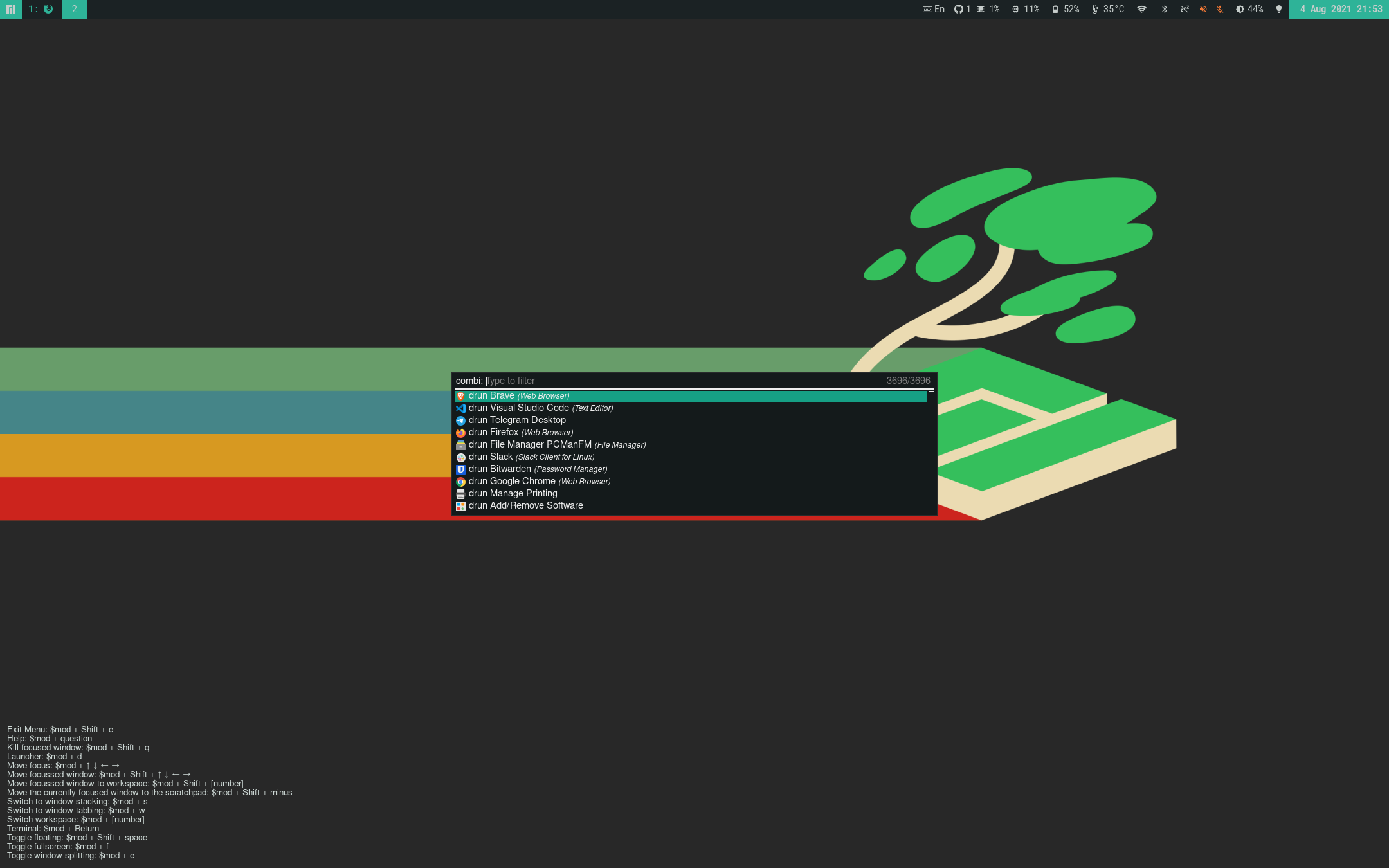Click the Bluetooth icon in the bar
Screen dimensions: 1389x868
pos(1164,9)
